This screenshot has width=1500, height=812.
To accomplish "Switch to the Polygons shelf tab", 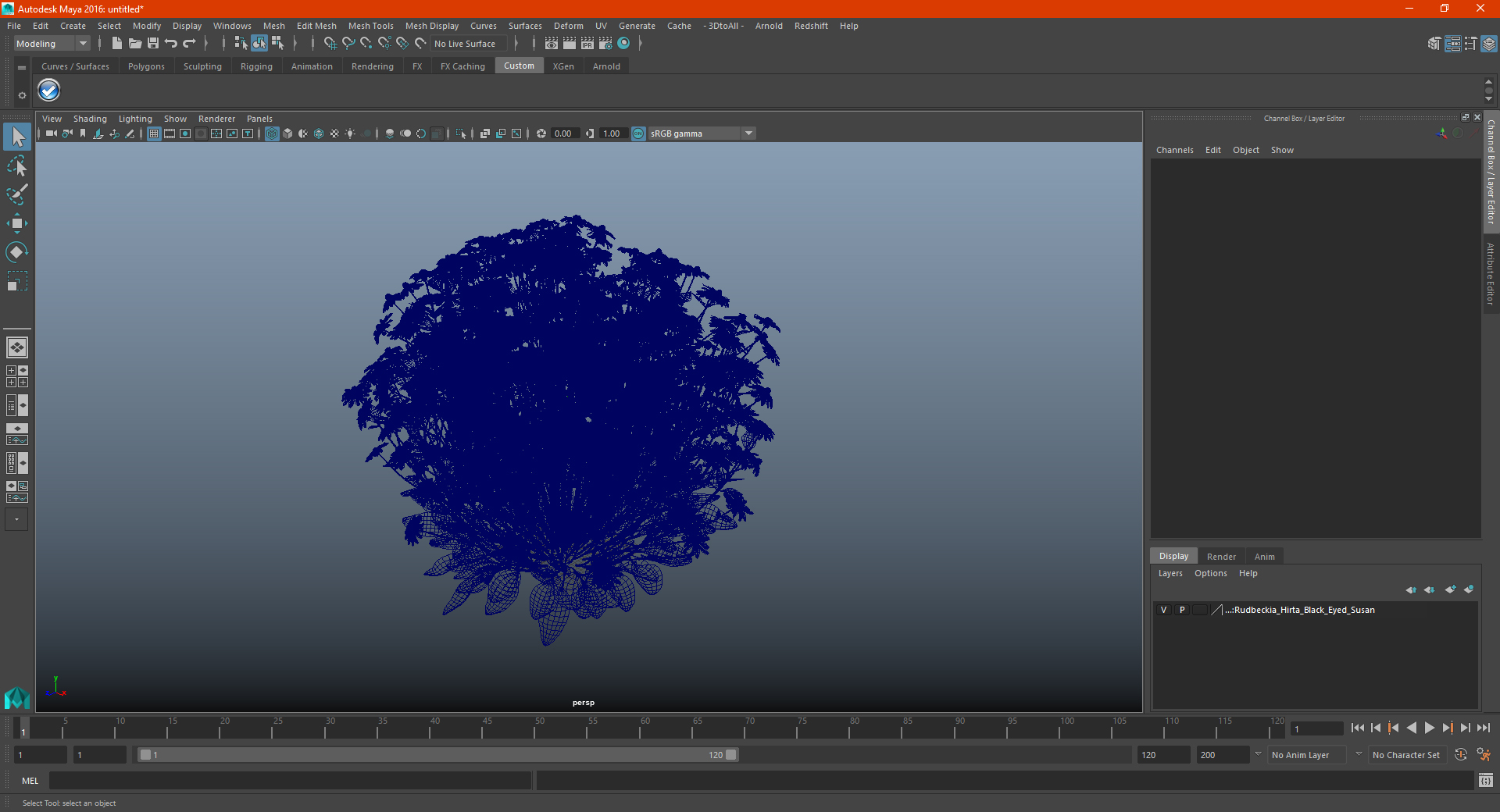I will 146,66.
